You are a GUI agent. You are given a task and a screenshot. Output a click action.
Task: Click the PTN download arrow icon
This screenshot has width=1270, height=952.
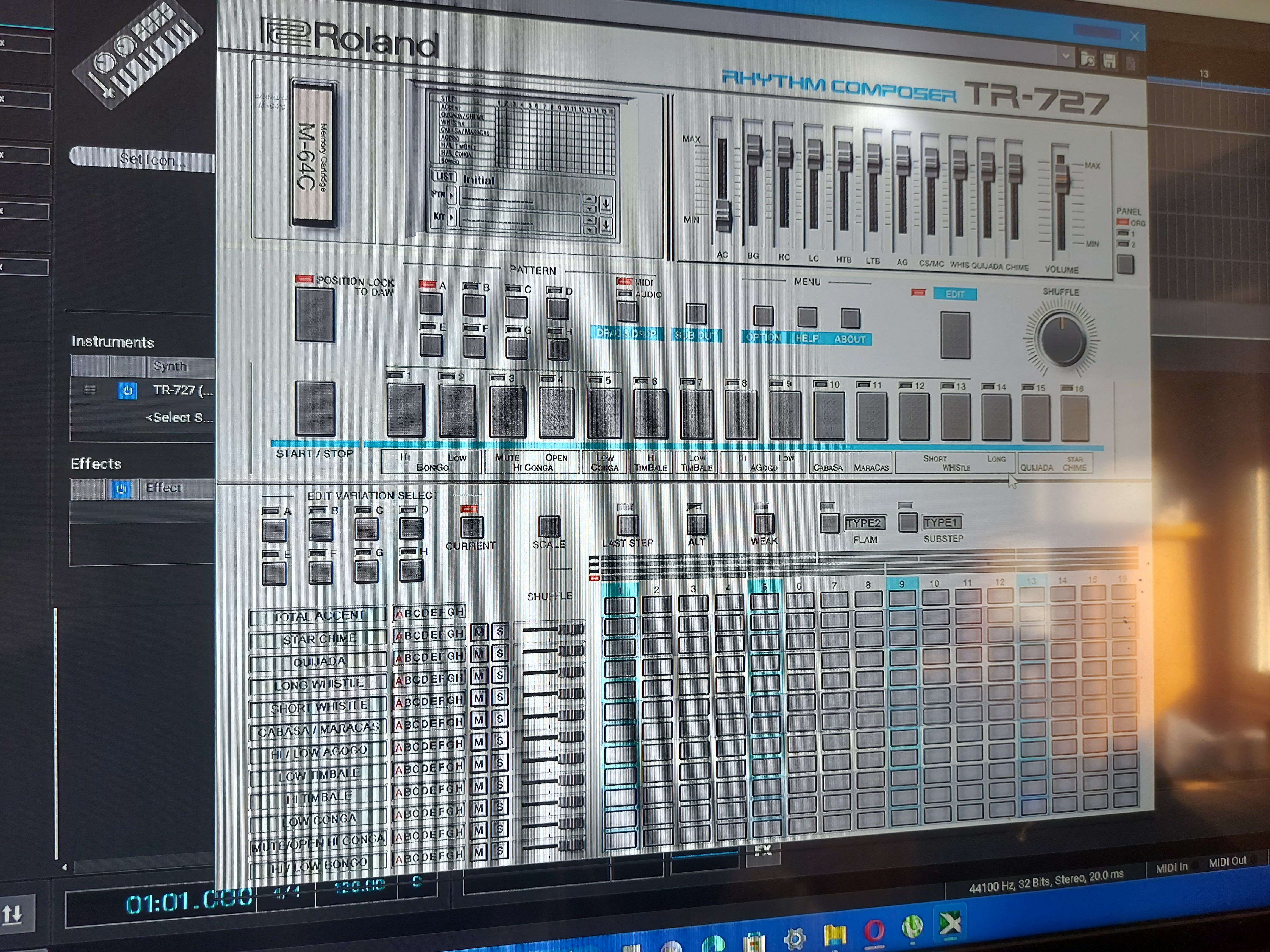606,204
